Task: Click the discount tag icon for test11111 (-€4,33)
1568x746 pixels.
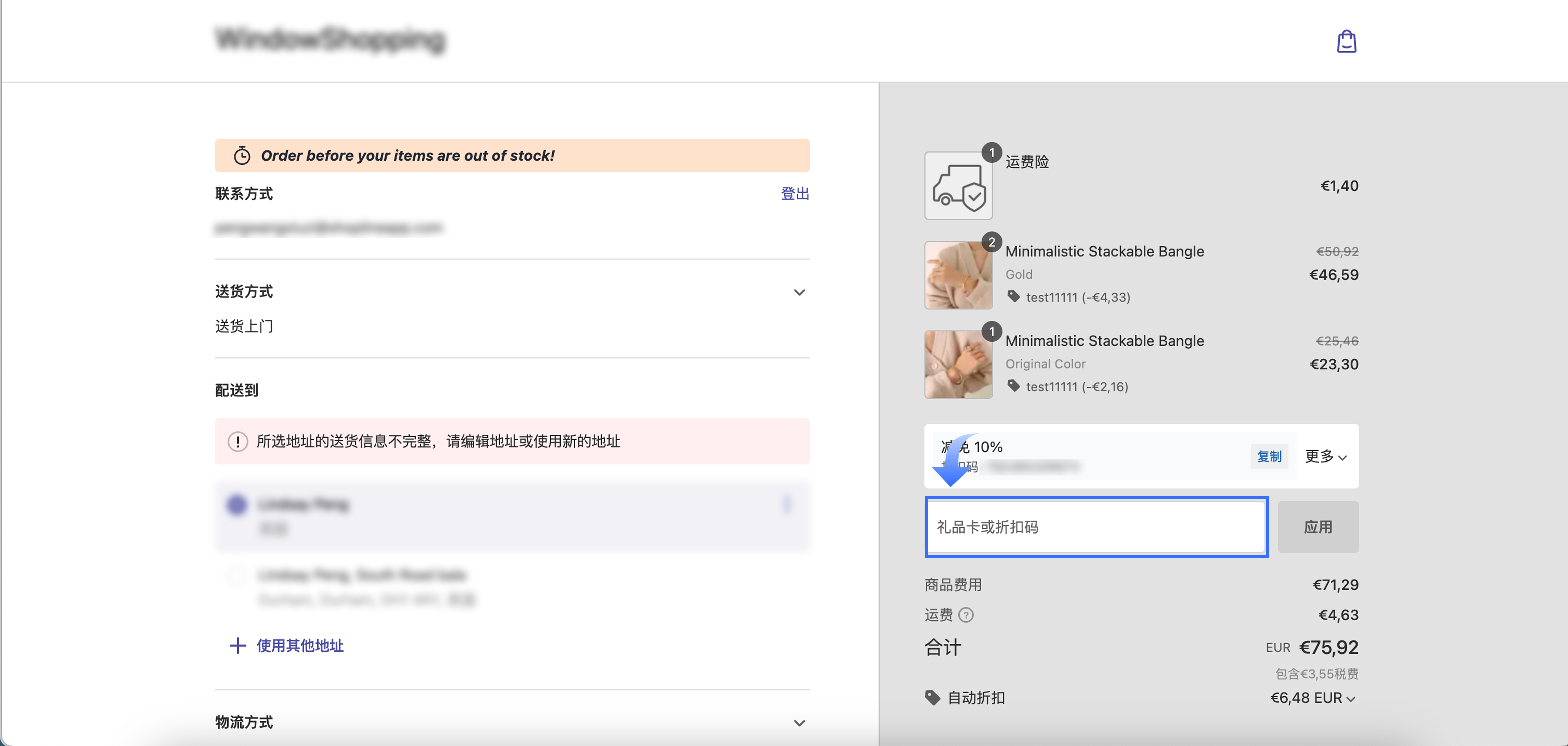Action: click(1014, 297)
